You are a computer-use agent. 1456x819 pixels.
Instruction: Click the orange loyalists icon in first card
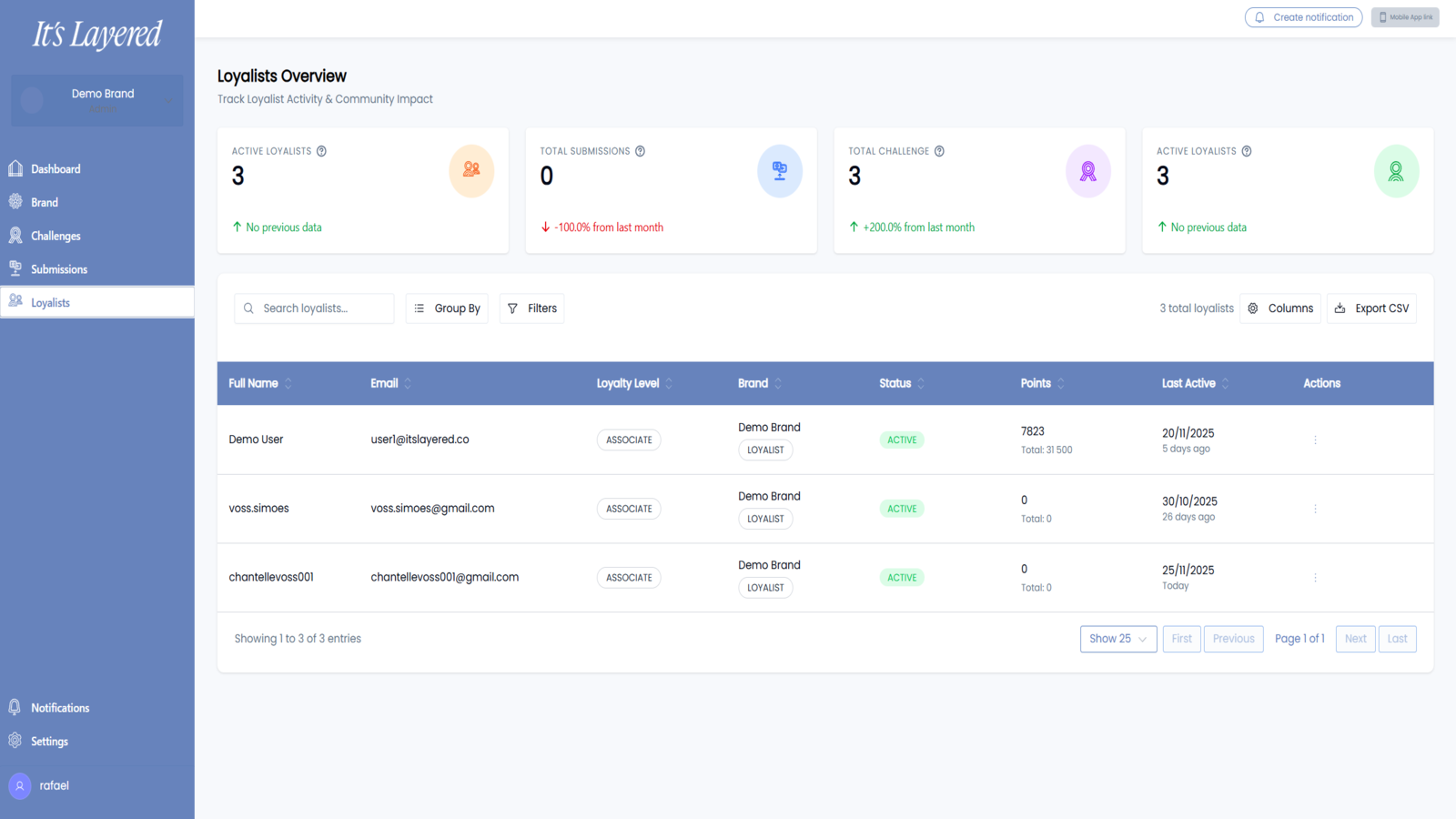(471, 170)
